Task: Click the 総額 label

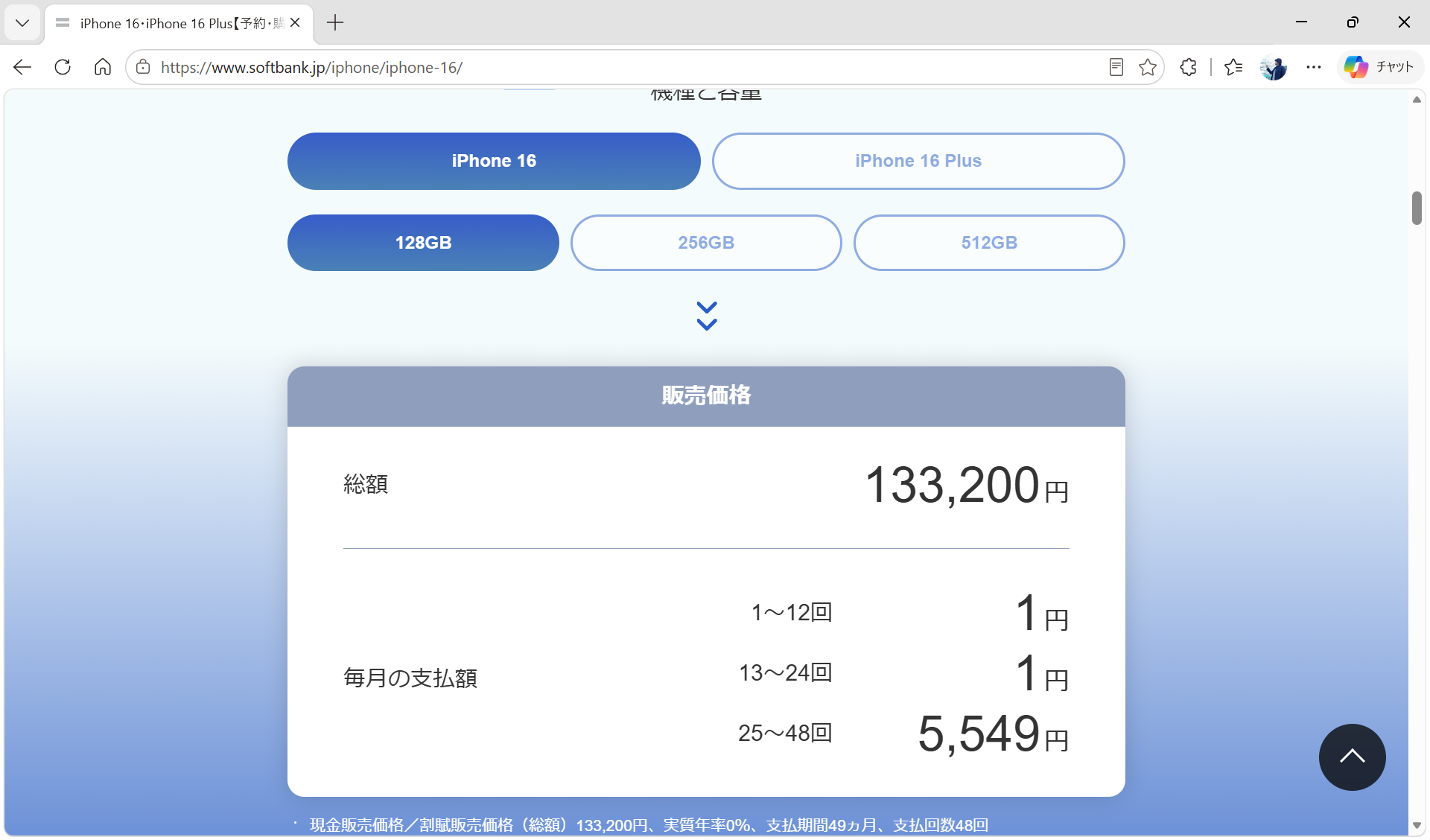Action: click(x=366, y=484)
